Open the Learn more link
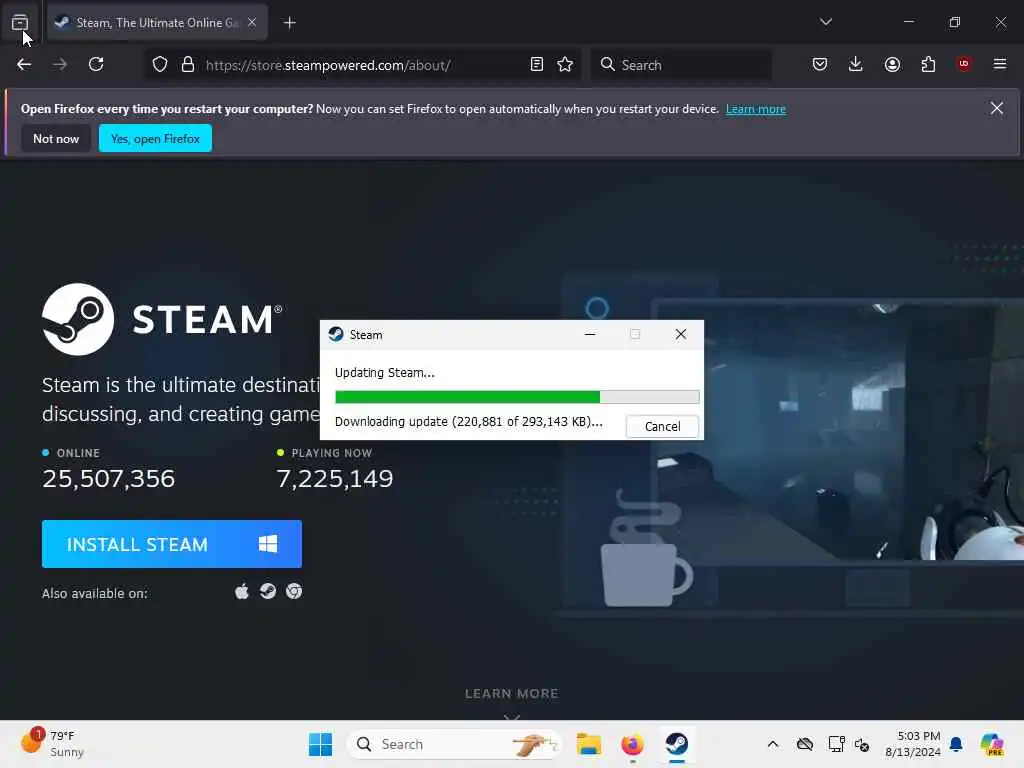The image size is (1024, 768). [756, 109]
